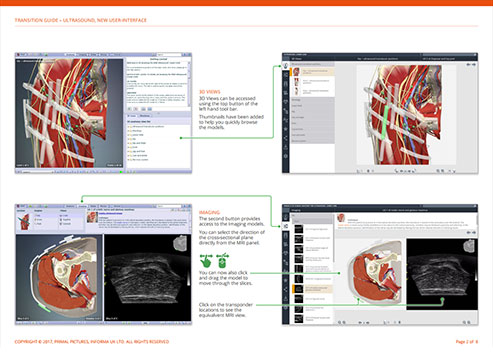The height and width of the screenshot is (360, 493).
Task: Click share icon in bottom-right screenshot sidebar
Action: click(286, 289)
